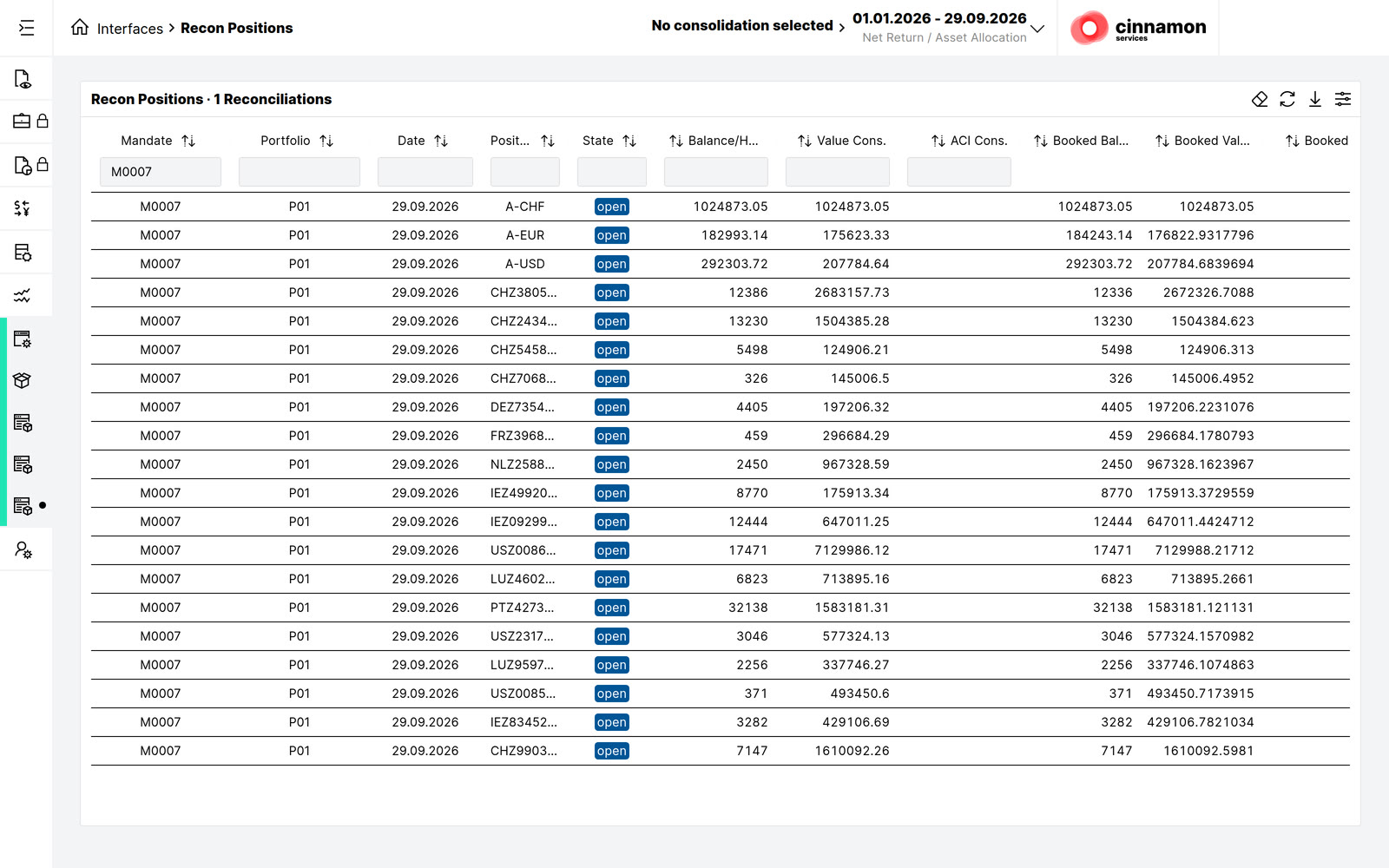Focus the State filter input
This screenshot has height=868, width=1389.
point(612,172)
